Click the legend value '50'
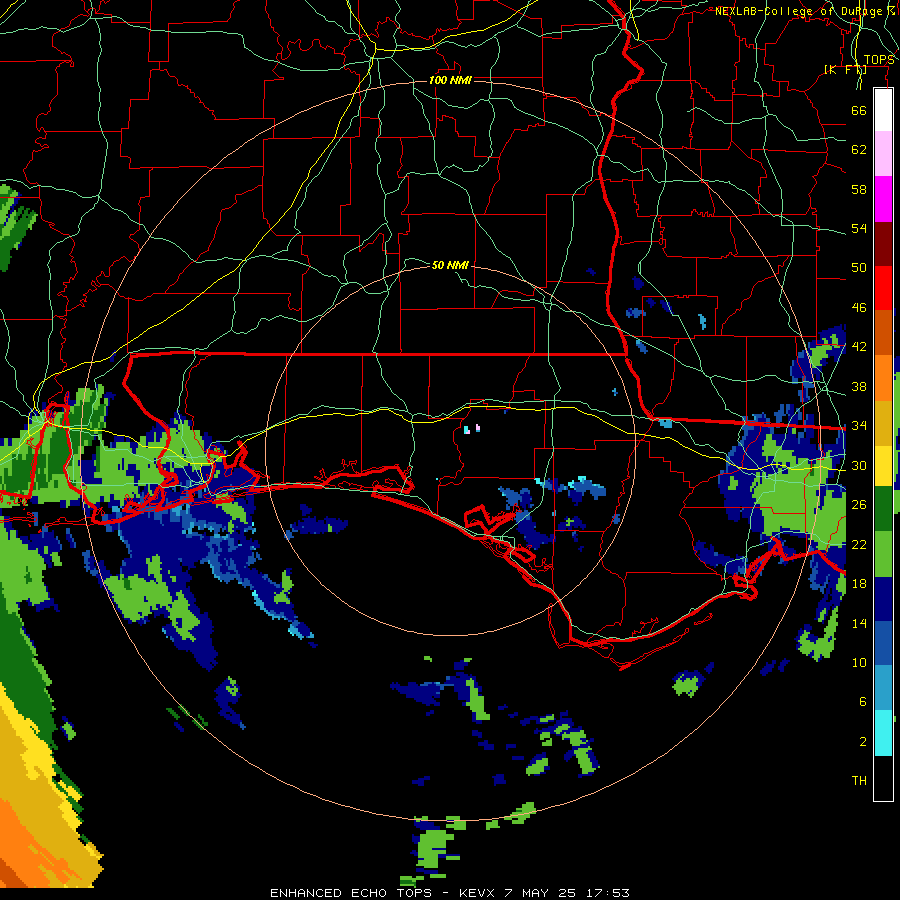Screen dimensions: 900x900 (x=859, y=267)
